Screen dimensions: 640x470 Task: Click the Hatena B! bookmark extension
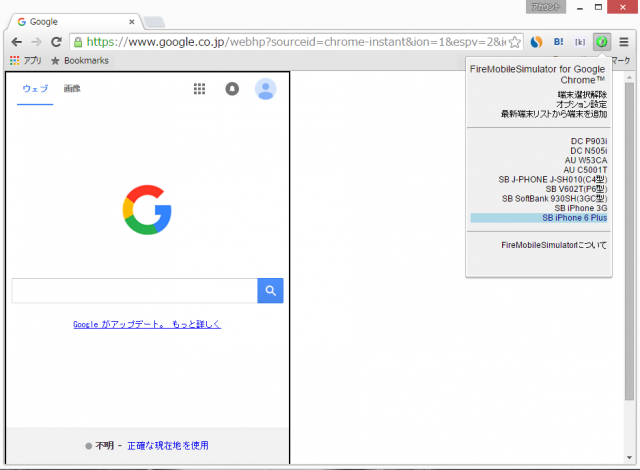(x=558, y=42)
